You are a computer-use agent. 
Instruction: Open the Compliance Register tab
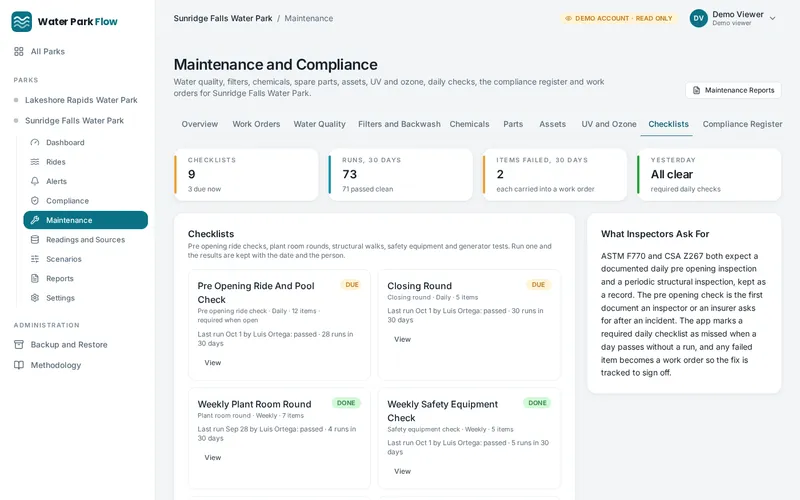click(x=742, y=124)
